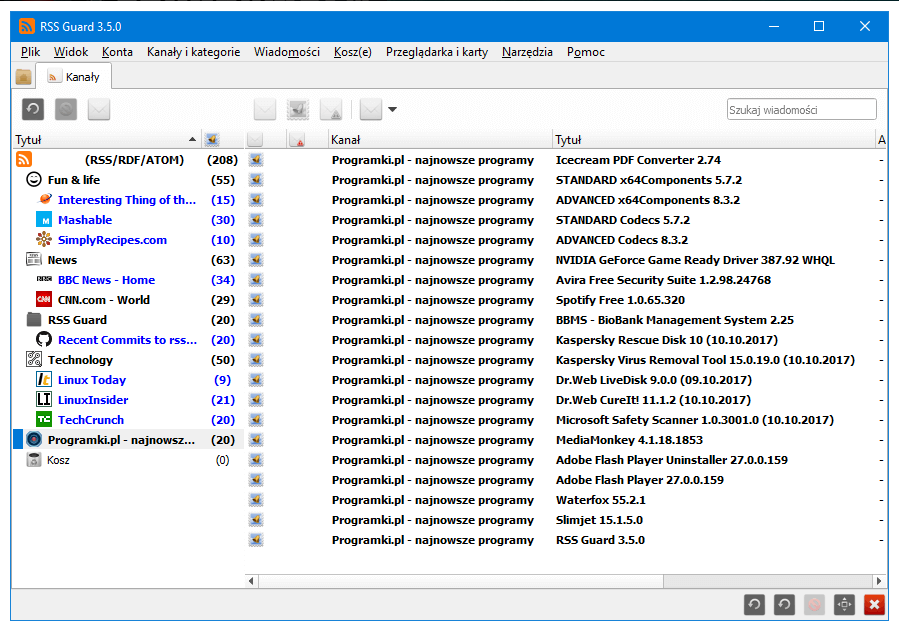
Task: Select Avira Free Security Suite message
Action: [x=663, y=280]
